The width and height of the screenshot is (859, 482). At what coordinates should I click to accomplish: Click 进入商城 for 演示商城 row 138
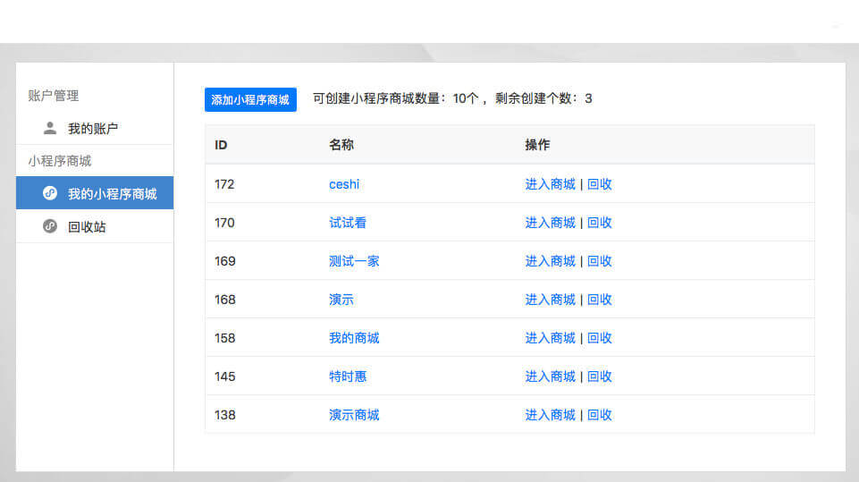pyautogui.click(x=550, y=415)
